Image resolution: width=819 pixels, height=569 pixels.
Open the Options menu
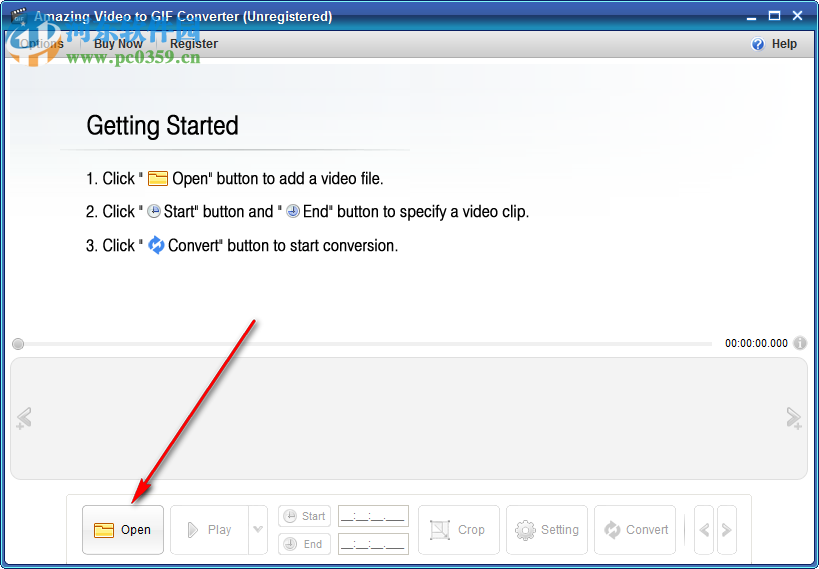click(42, 44)
